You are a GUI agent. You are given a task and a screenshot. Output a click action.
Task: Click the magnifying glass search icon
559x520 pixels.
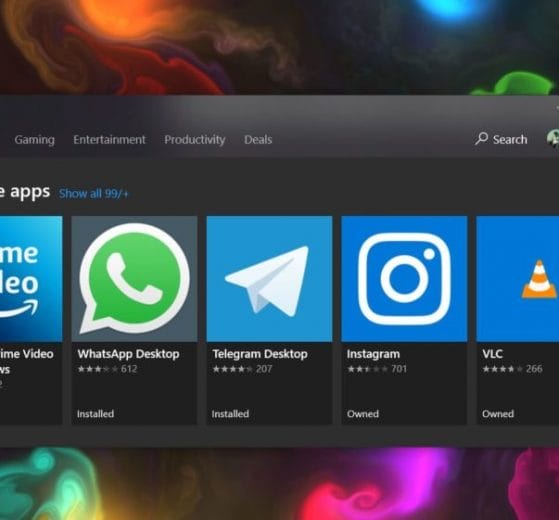[481, 139]
